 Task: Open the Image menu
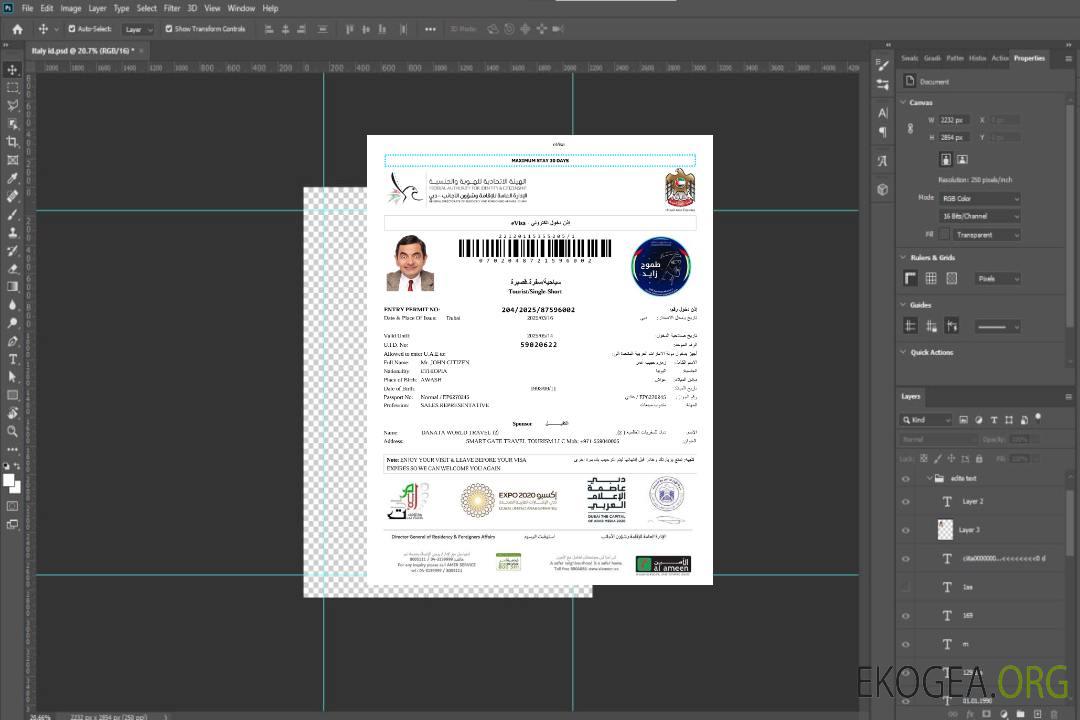(71, 8)
